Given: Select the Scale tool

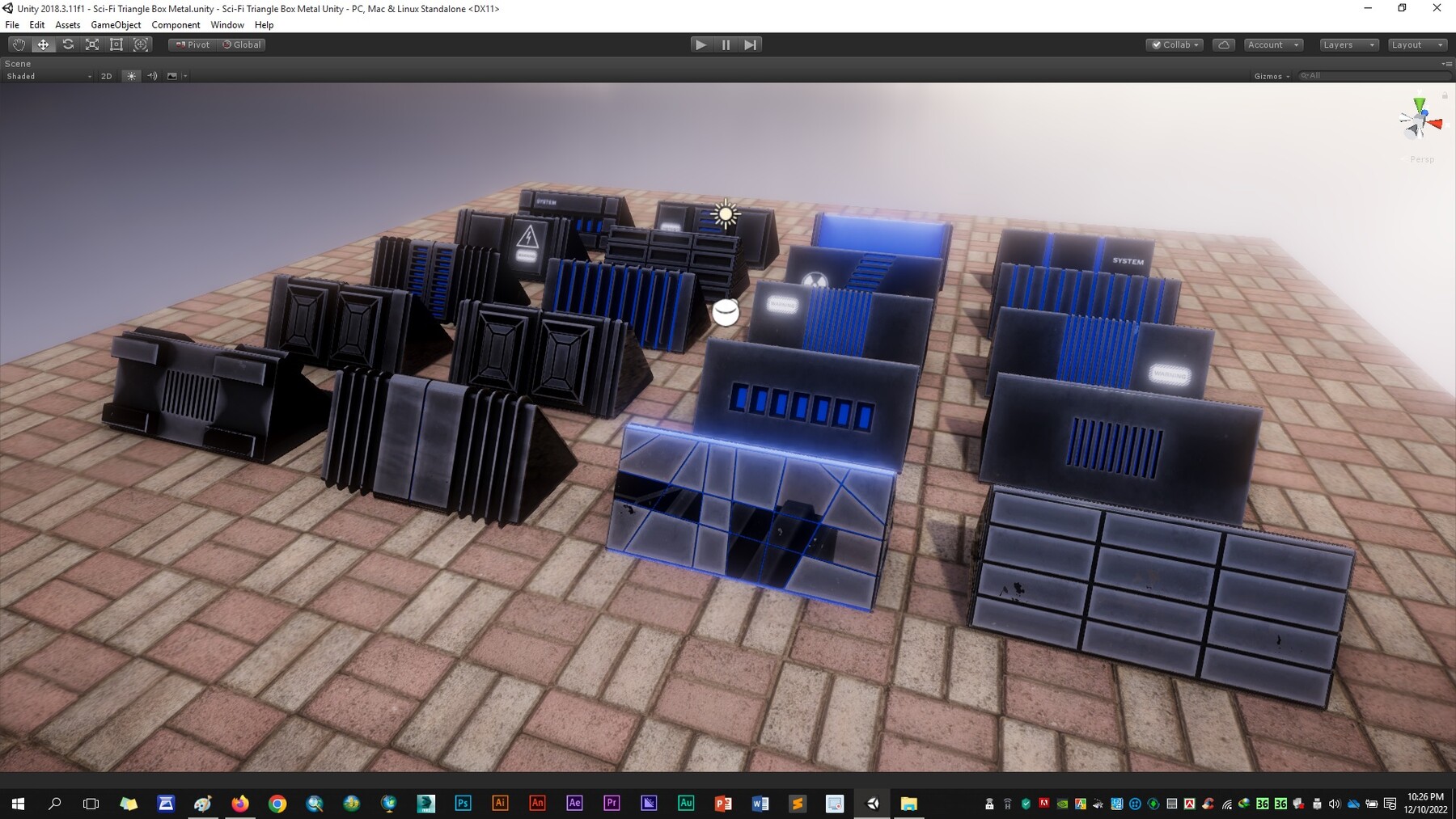Looking at the screenshot, I should [91, 44].
